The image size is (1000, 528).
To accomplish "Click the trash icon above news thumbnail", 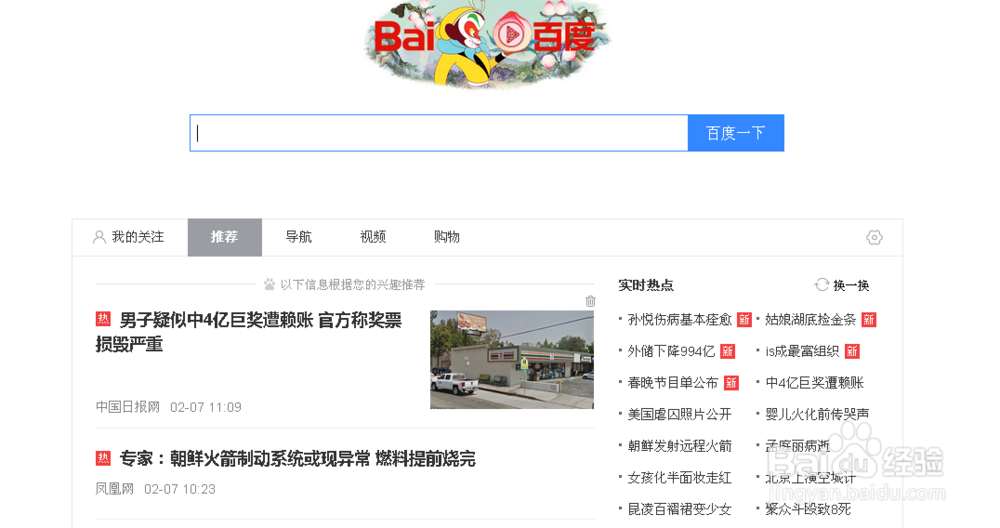I will (x=591, y=301).
